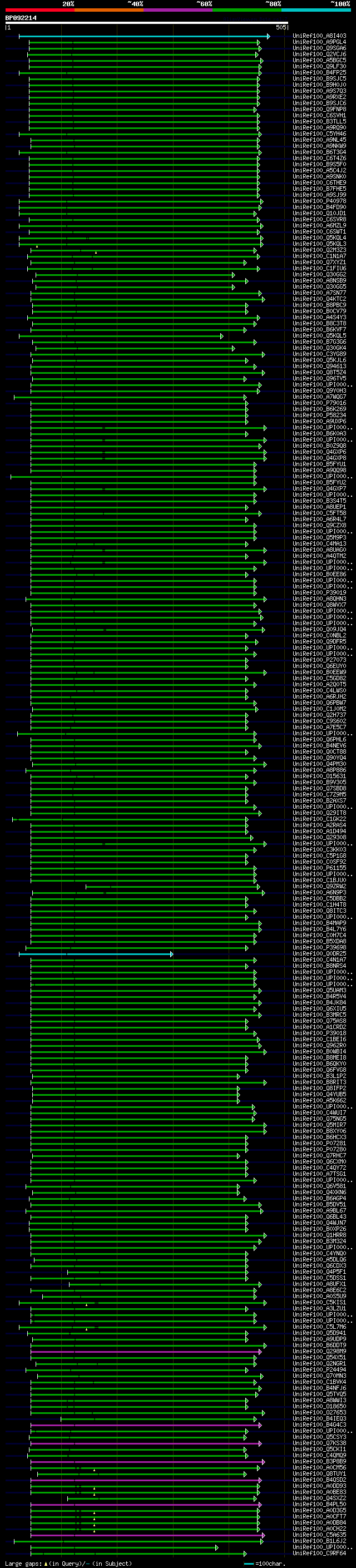Select the UniRef100_Q7KS38 label
Image resolution: width=356 pixels, height=1568 pixels.
coord(319,1443)
